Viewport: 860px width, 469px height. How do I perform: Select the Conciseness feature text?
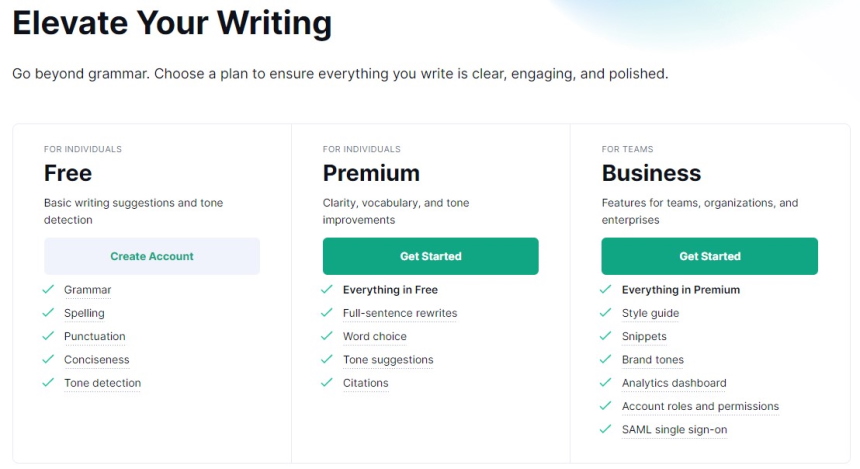[97, 360]
